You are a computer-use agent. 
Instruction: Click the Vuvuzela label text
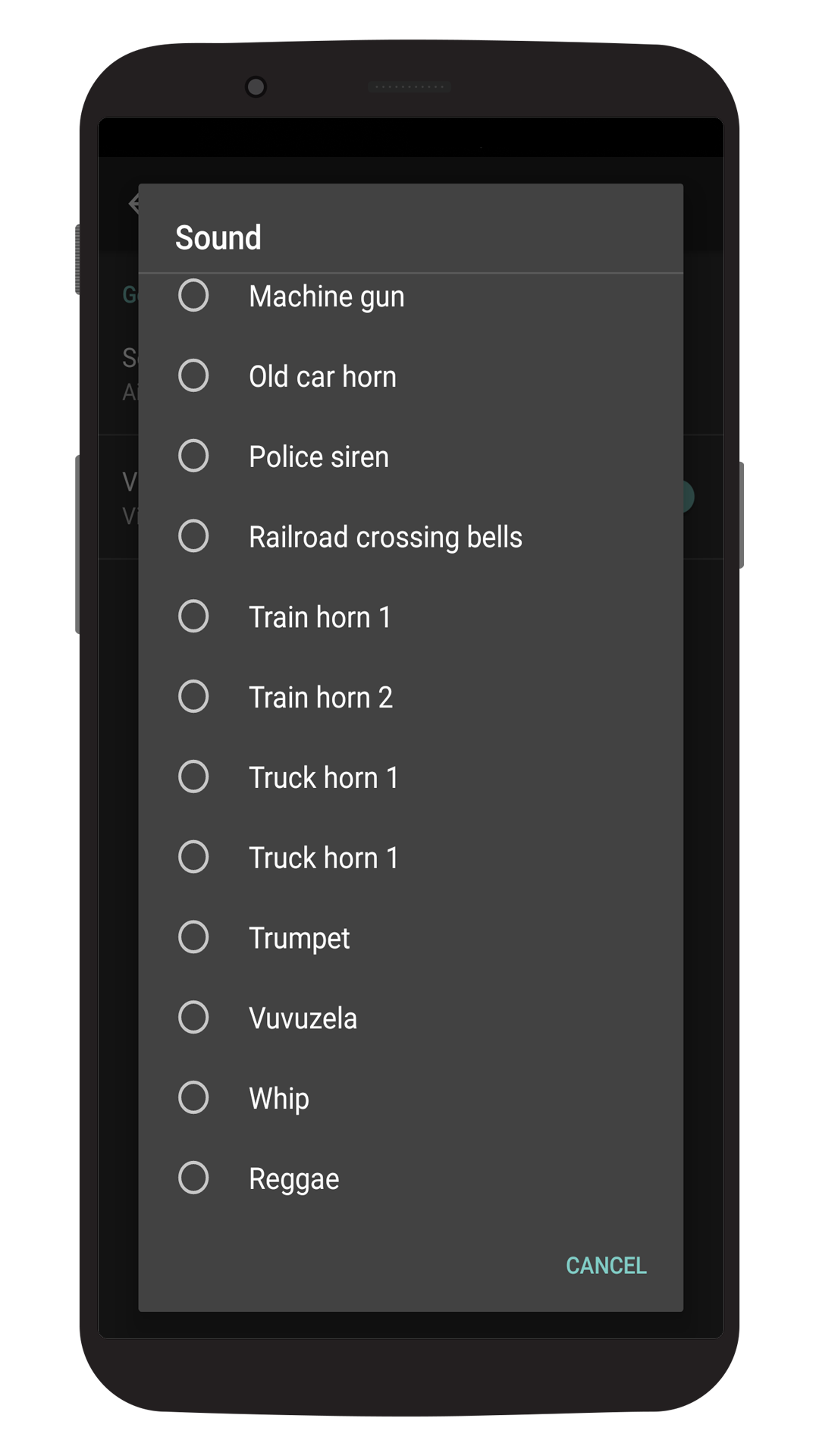click(303, 1018)
